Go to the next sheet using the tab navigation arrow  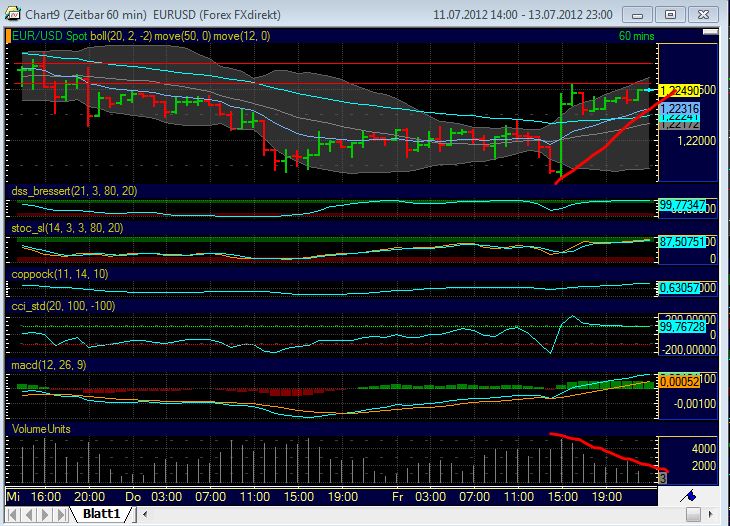(x=45, y=515)
